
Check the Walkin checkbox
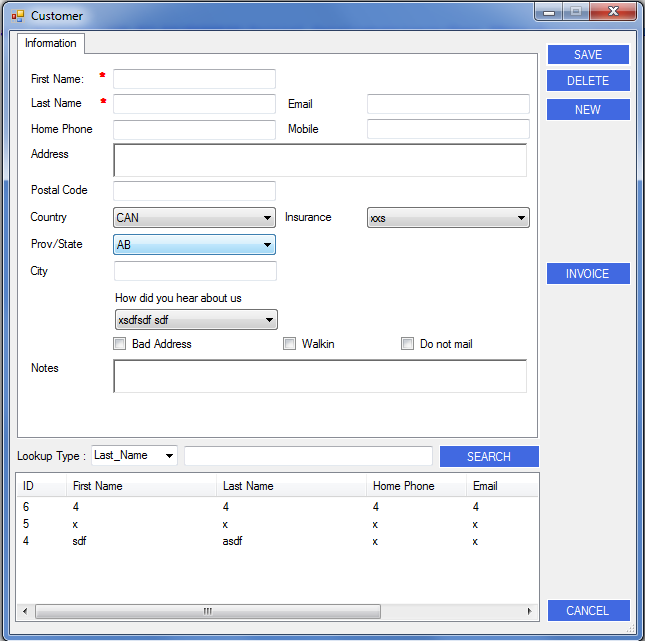coord(290,344)
